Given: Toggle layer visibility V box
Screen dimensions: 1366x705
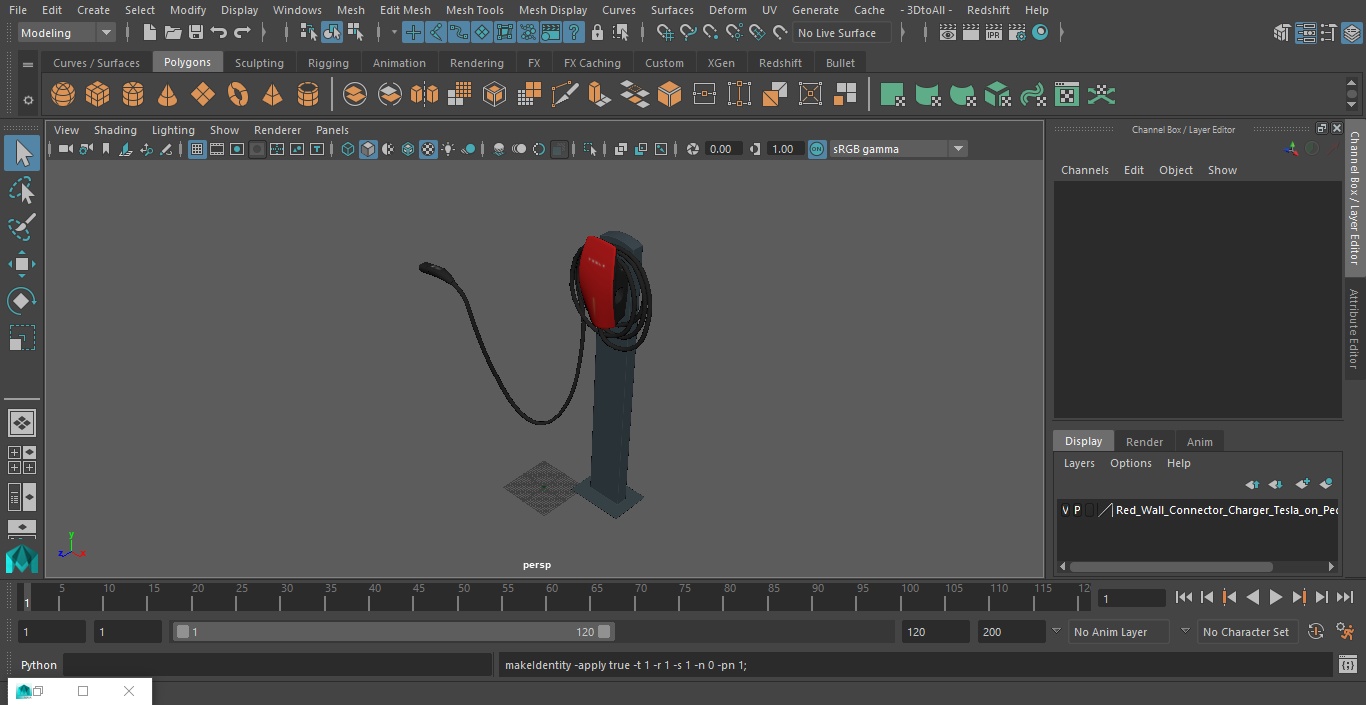Looking at the screenshot, I should click(1065, 510).
